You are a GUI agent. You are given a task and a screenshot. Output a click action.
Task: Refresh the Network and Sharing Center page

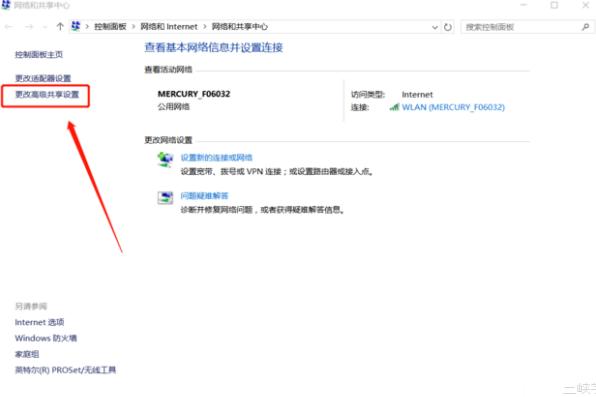(x=448, y=27)
